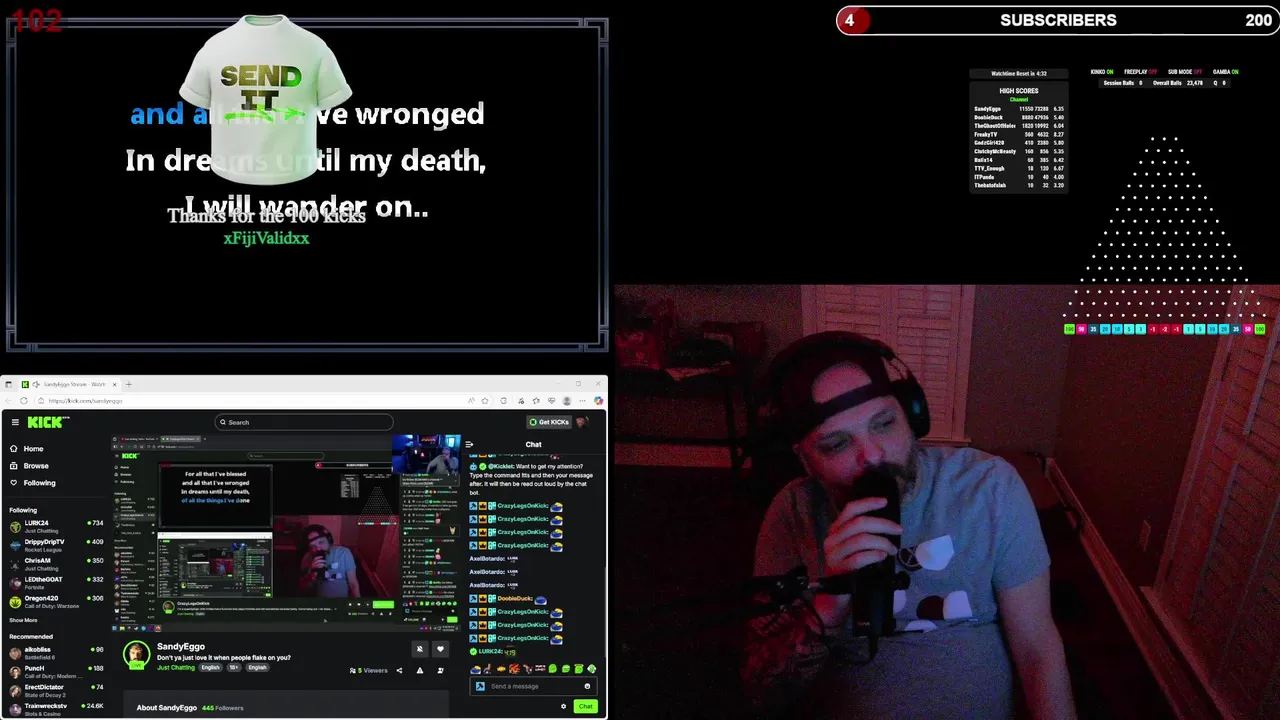Toggle notification bell for SandyEggo
This screenshot has width=1280, height=720.
pyautogui.click(x=420, y=649)
